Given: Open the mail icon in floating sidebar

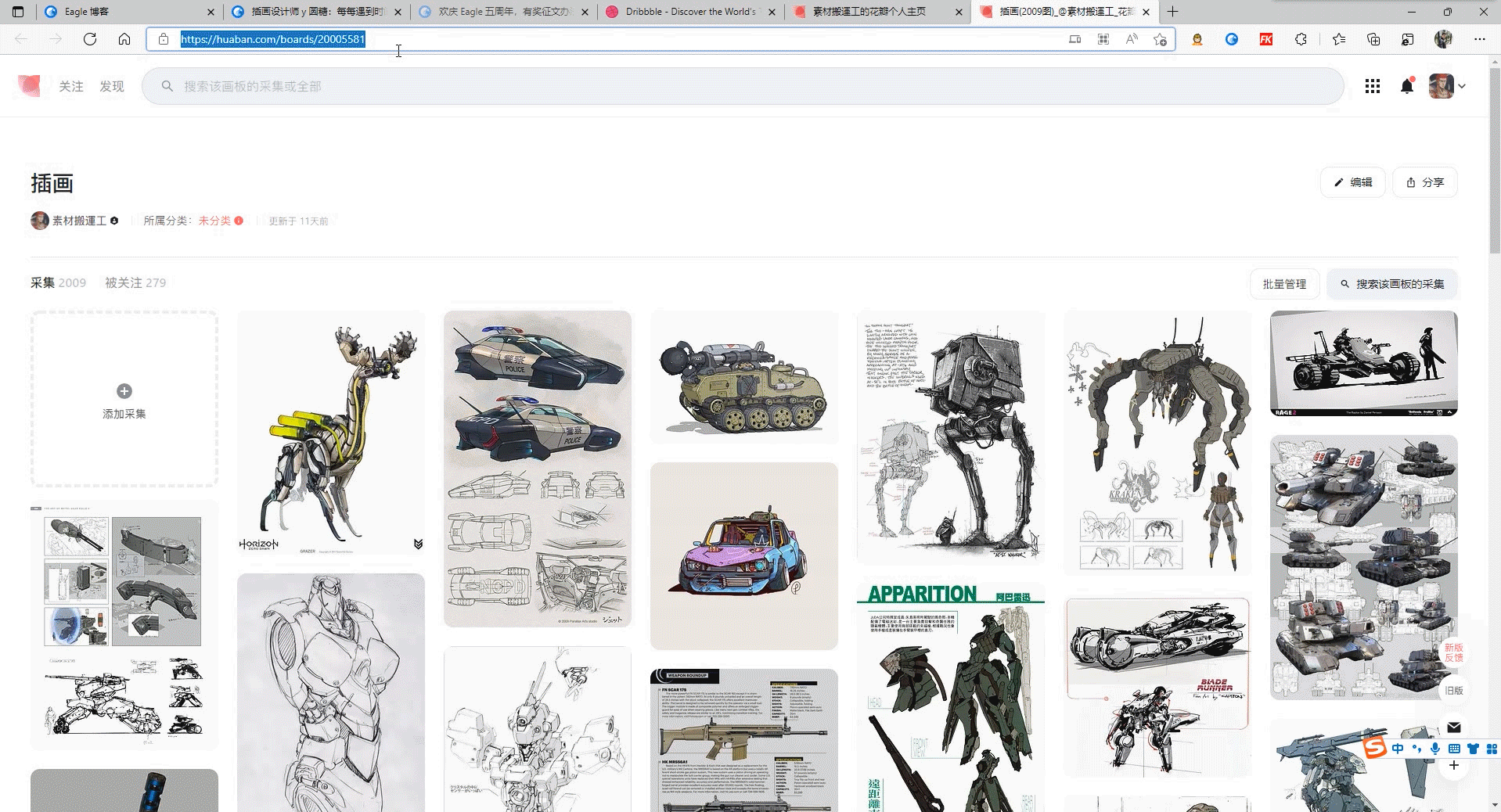Looking at the screenshot, I should coord(1453,728).
